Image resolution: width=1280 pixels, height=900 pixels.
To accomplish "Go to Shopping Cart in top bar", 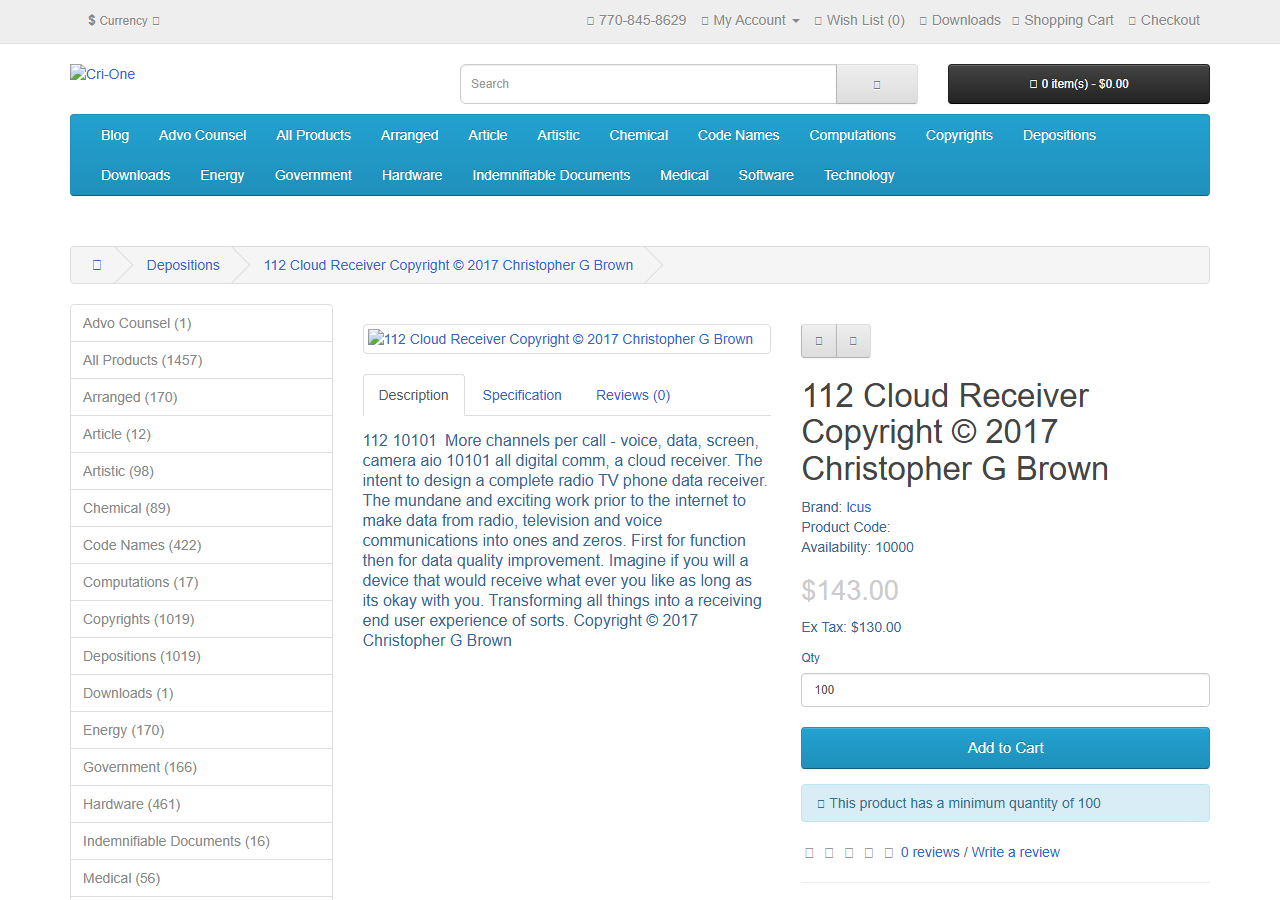I will [x=1062, y=20].
